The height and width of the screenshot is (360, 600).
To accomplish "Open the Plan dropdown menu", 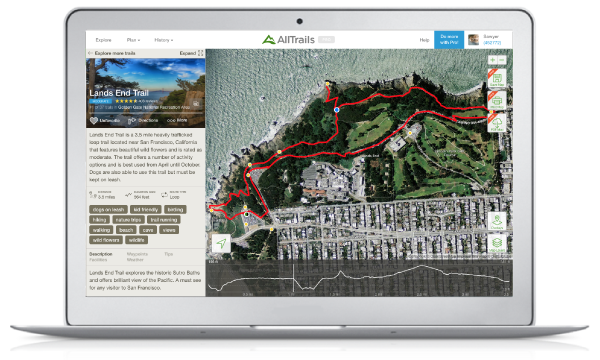I will (133, 40).
